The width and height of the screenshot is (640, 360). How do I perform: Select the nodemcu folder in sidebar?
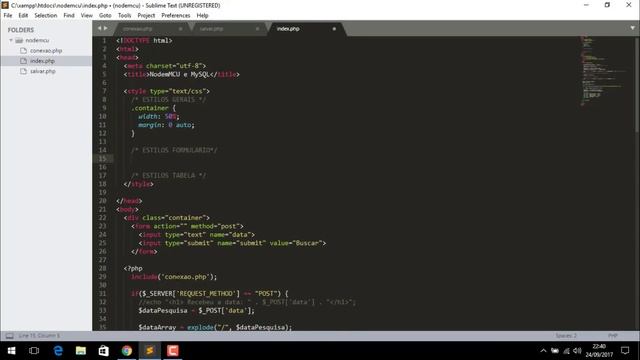click(37, 40)
